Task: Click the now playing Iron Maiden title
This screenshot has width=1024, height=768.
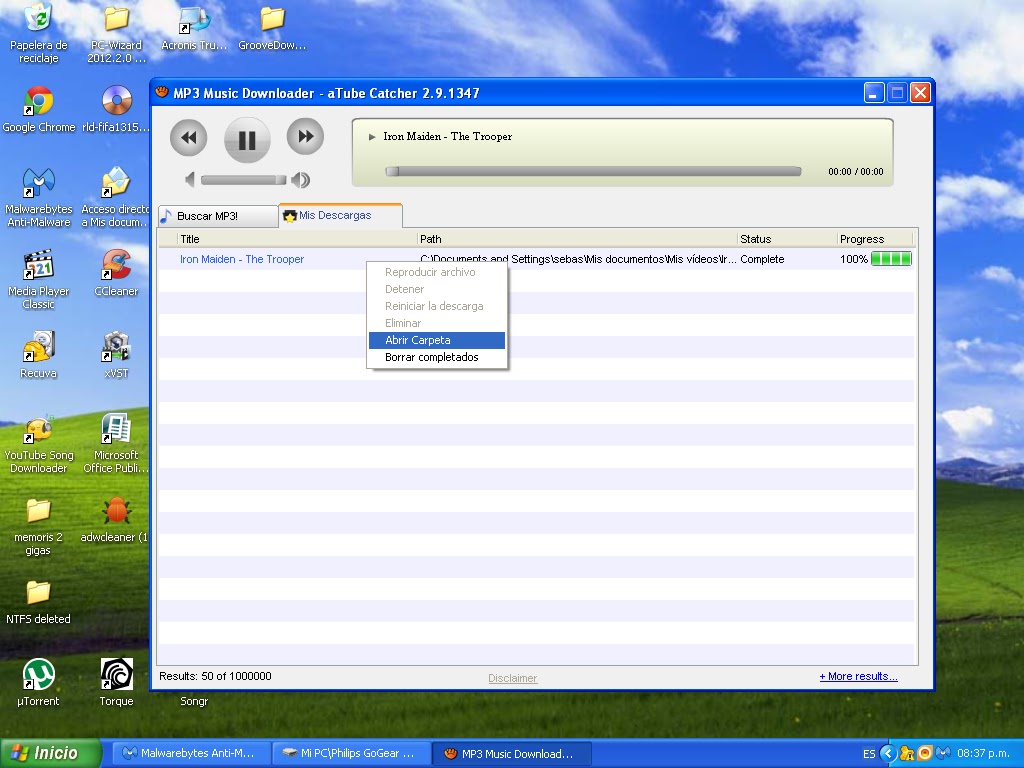Action: click(447, 136)
